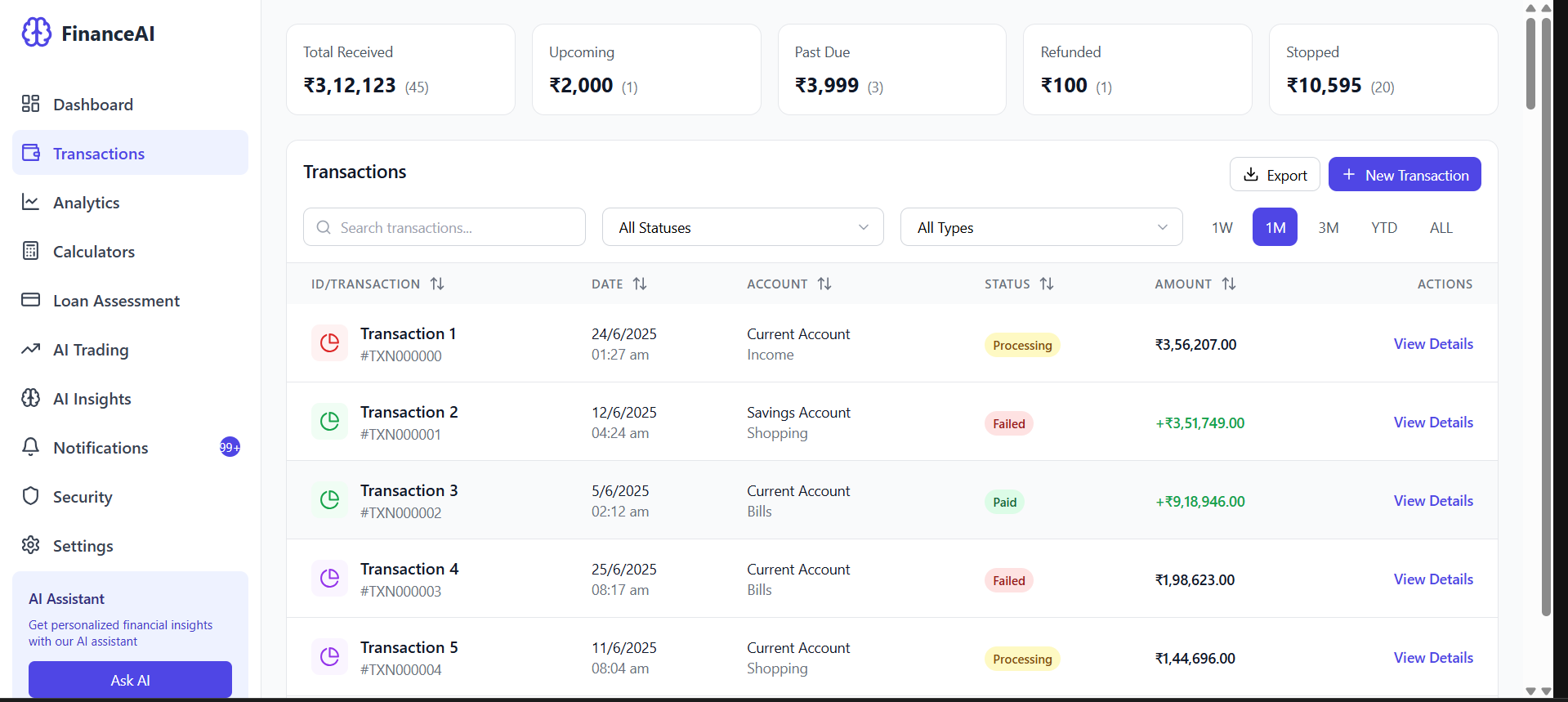The image size is (1568, 702).
Task: Select the YTD time range option
Action: tap(1383, 227)
